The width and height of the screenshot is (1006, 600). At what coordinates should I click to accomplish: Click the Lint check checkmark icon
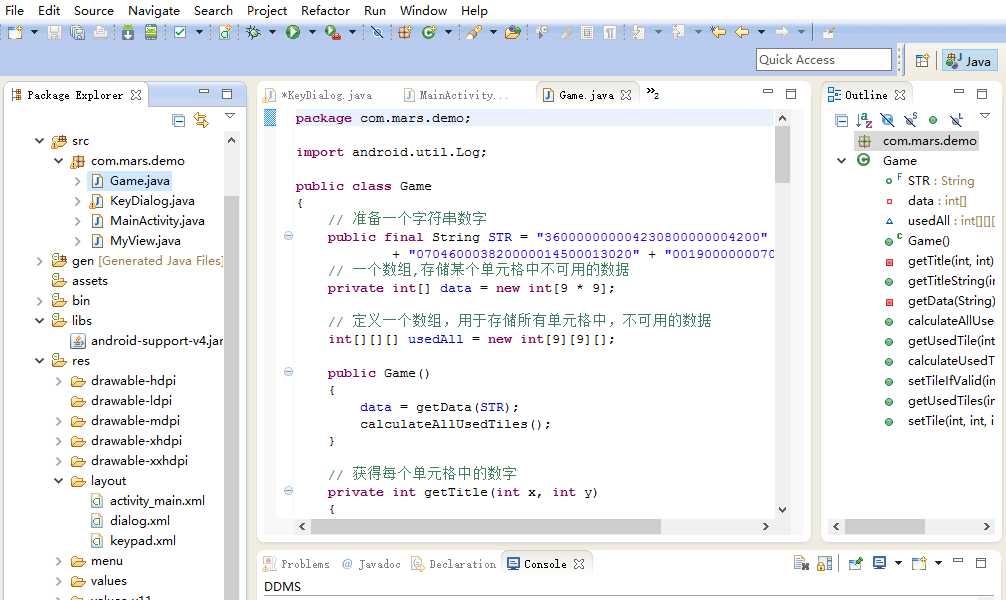[180, 31]
